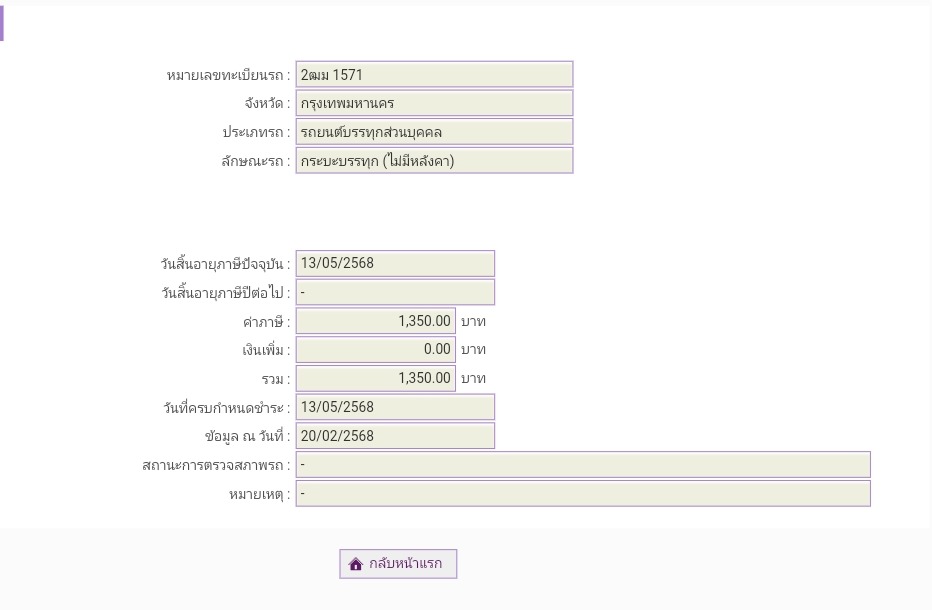Click the วันสิ้นอายุภาษีปีต่อไป field

point(395,293)
